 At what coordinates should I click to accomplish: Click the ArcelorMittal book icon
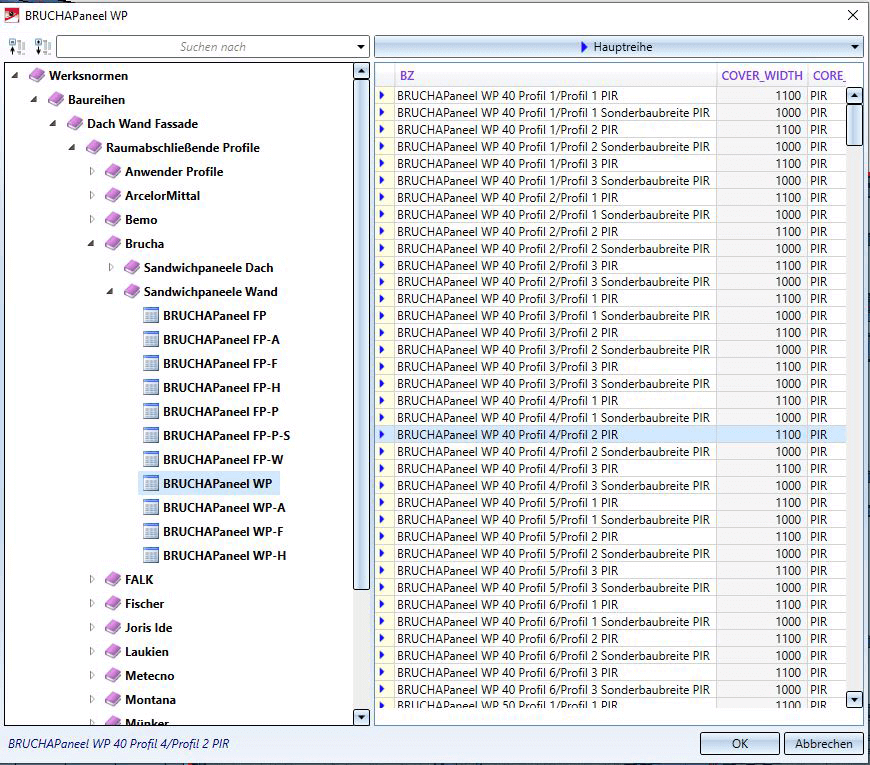(113, 195)
